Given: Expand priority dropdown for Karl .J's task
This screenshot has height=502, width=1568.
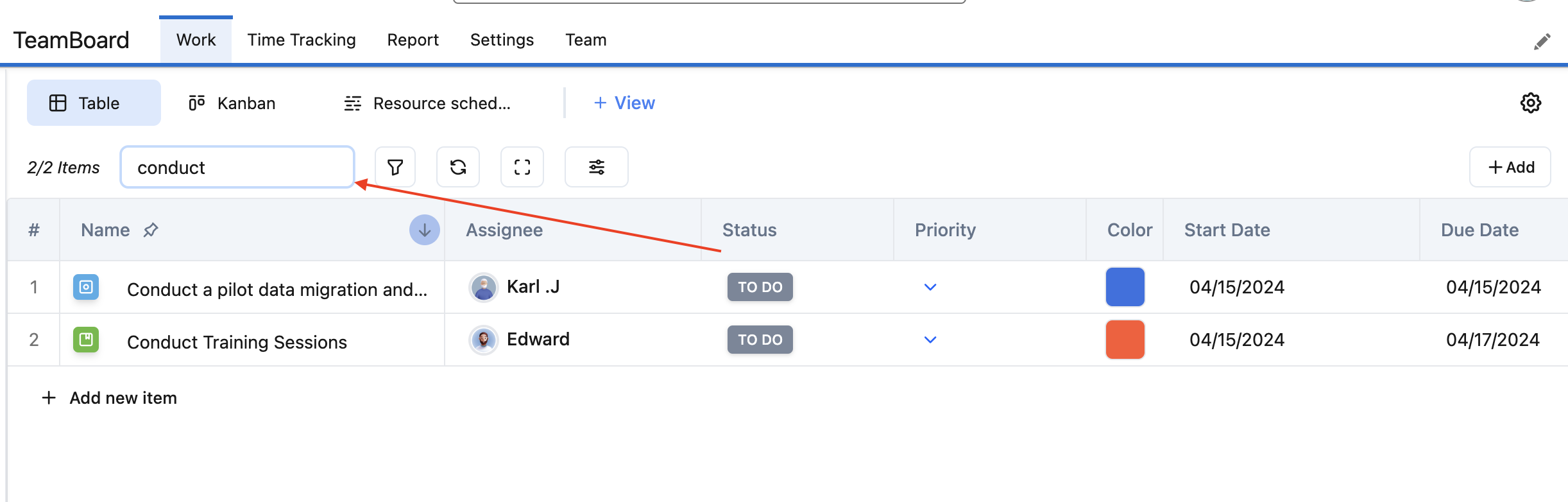Looking at the screenshot, I should tap(930, 287).
